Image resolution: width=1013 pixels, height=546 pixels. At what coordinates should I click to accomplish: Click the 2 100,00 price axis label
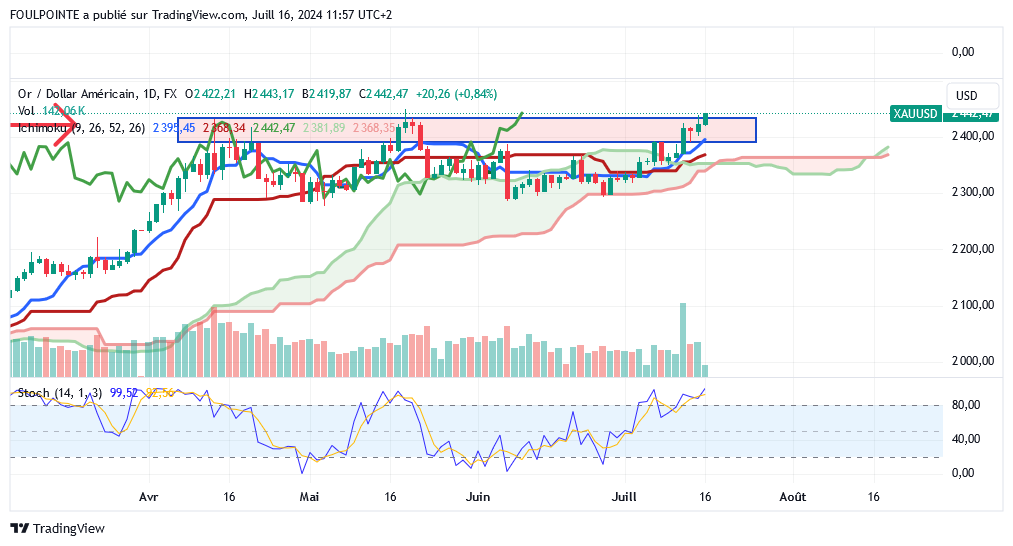coord(972,305)
